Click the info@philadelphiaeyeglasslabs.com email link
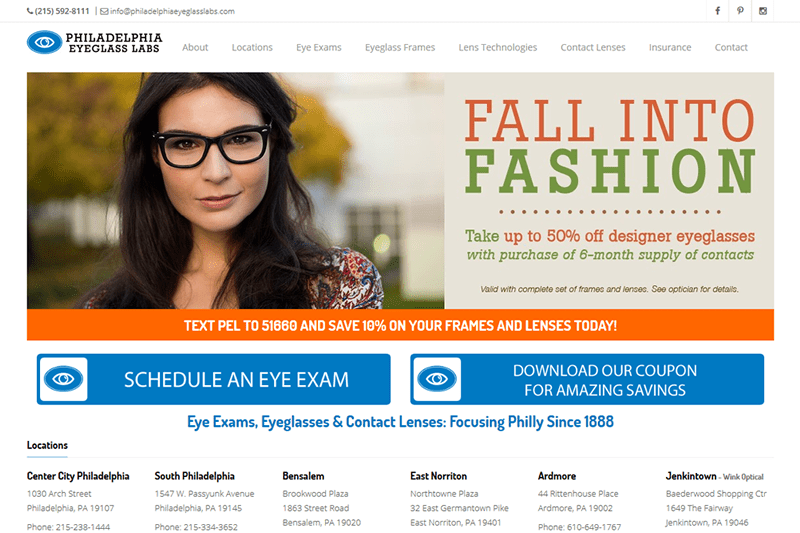 pyautogui.click(x=172, y=11)
